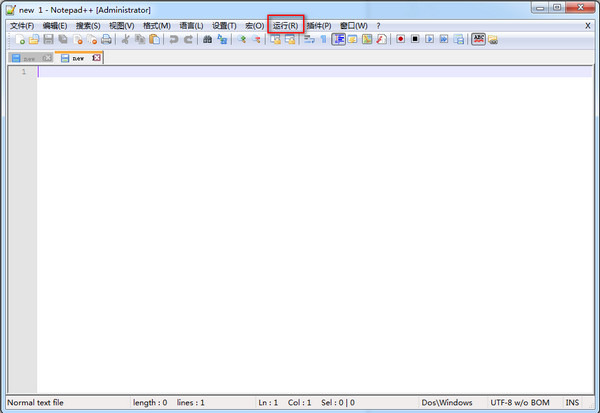Create a new document with the New icon
Image resolution: width=600 pixels, height=413 pixels.
pyautogui.click(x=20, y=39)
